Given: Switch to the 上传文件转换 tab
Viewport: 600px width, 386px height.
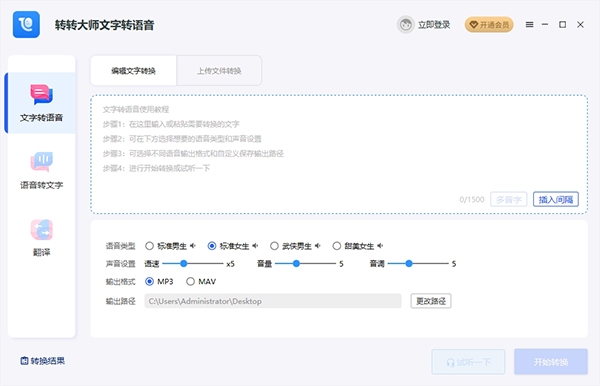Looking at the screenshot, I should click(x=219, y=71).
